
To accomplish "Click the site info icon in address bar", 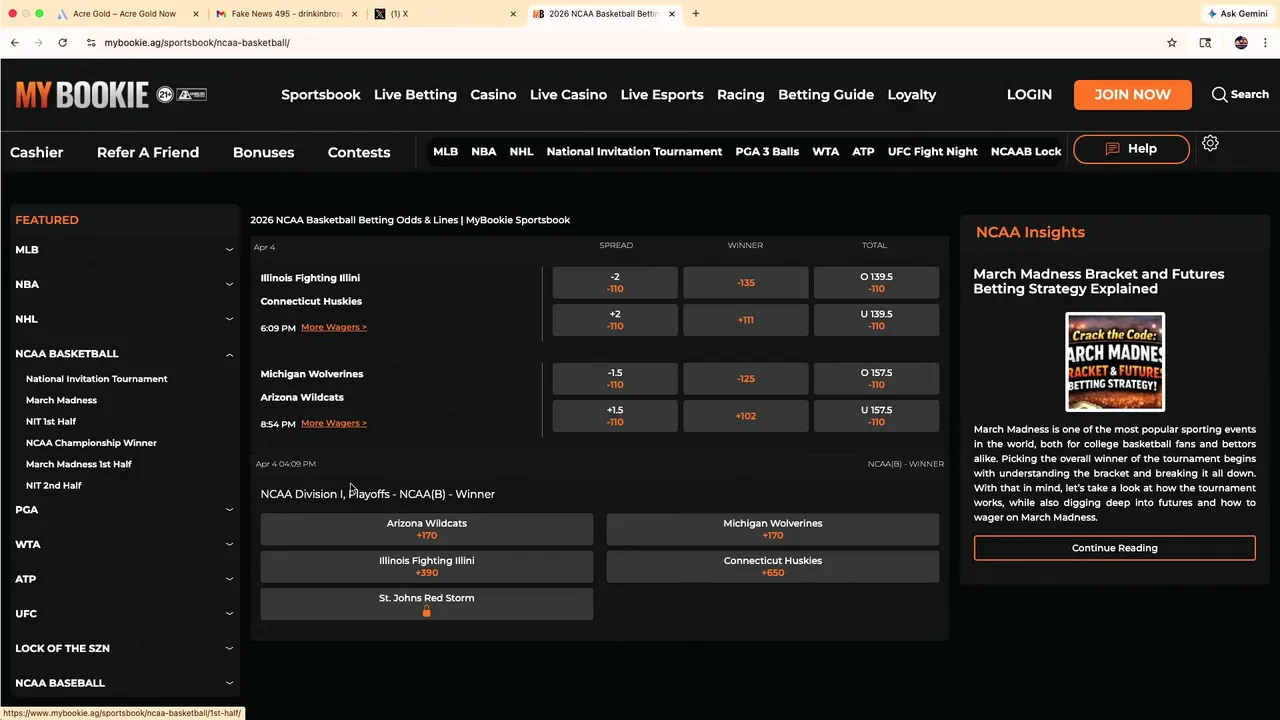I will (91, 42).
